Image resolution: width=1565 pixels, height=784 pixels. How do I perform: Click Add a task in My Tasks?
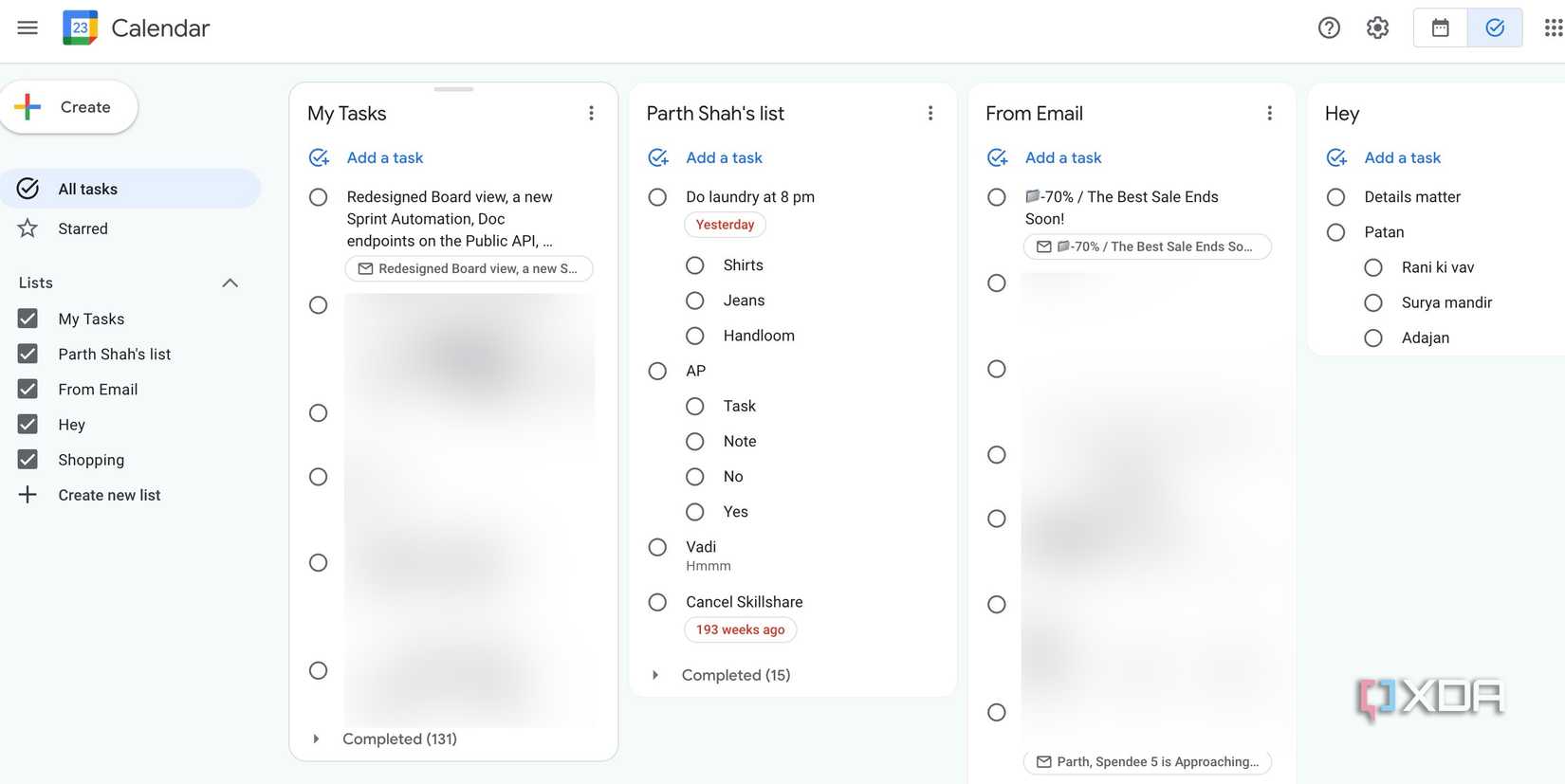(x=385, y=157)
